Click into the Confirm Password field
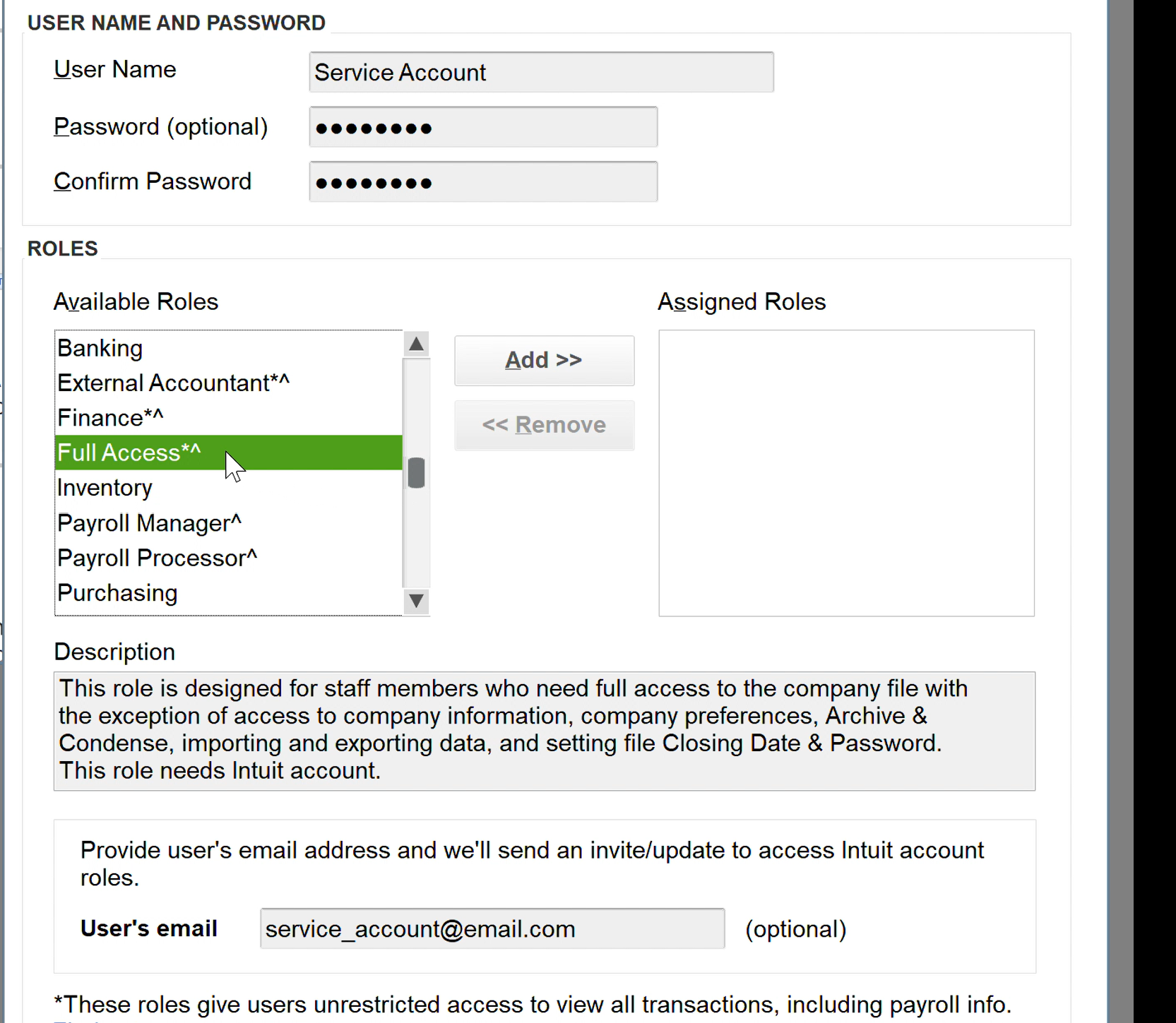This screenshot has height=1023, width=1176. 483,182
